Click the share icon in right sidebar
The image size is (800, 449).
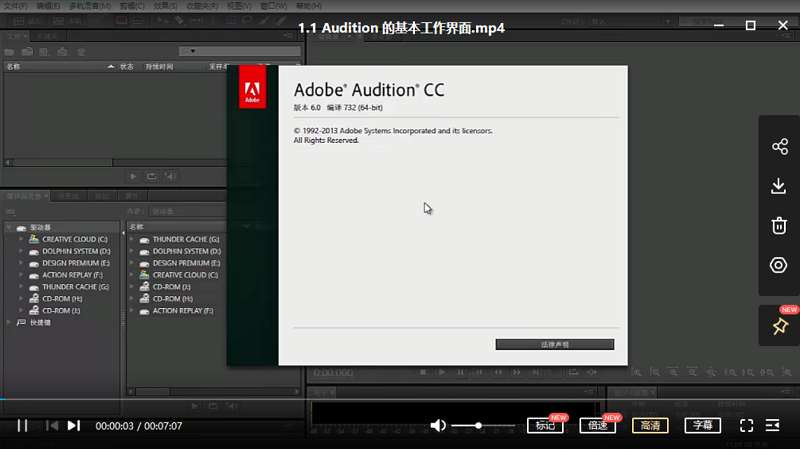tap(779, 147)
